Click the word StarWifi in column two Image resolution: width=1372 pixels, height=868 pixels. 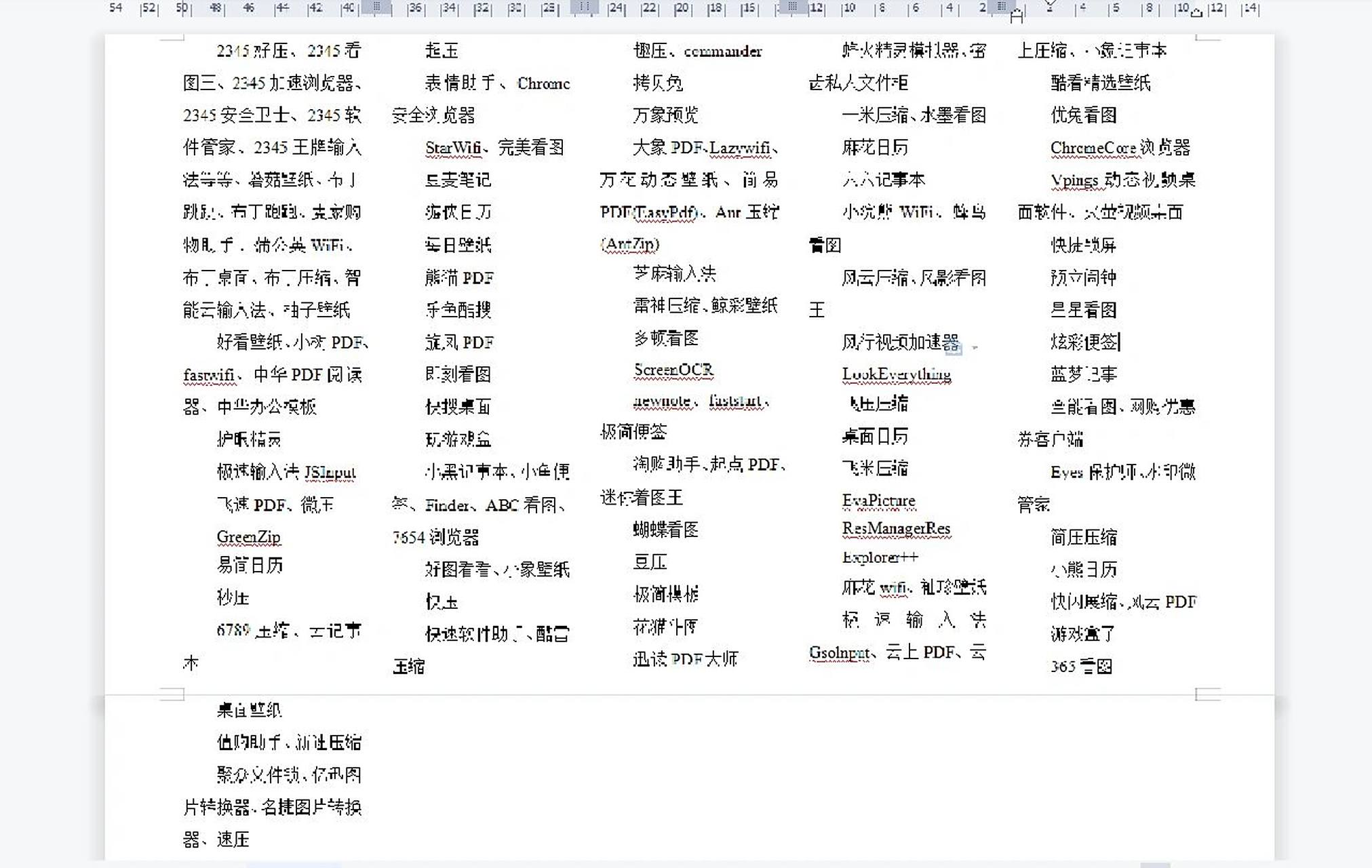coord(453,148)
